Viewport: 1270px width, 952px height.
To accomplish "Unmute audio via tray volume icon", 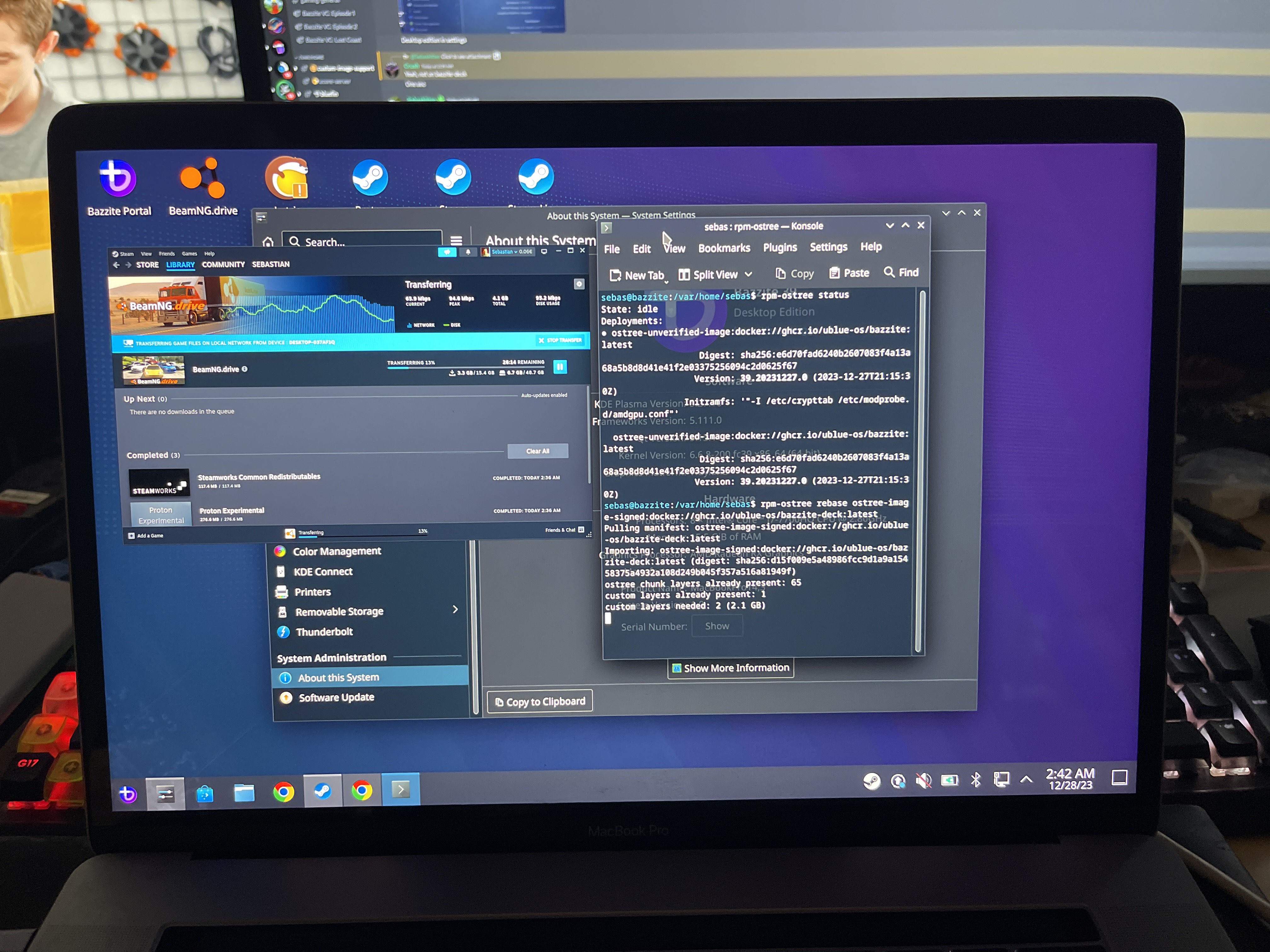I will (x=923, y=780).
